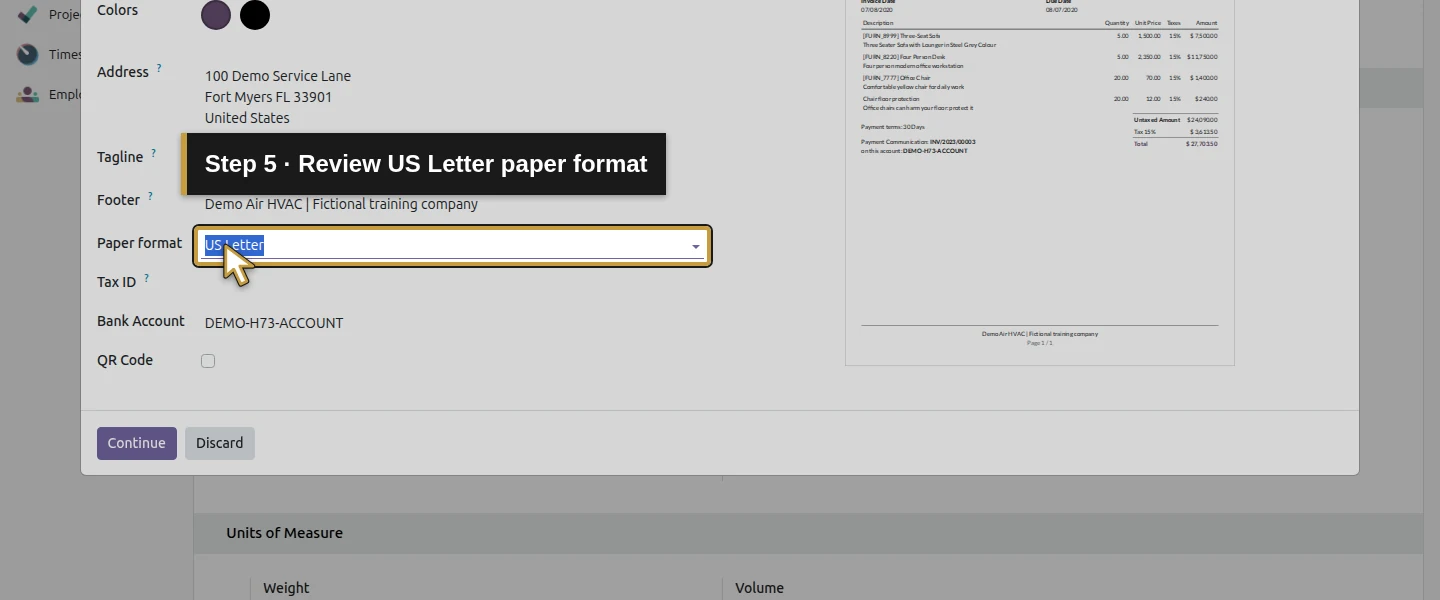
Task: Click the Colors field label
Action: 118,10
